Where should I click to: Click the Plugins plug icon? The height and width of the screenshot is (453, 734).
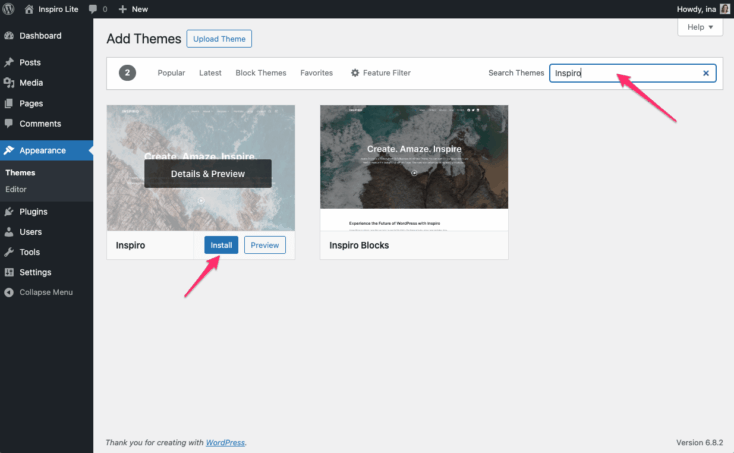coord(9,212)
